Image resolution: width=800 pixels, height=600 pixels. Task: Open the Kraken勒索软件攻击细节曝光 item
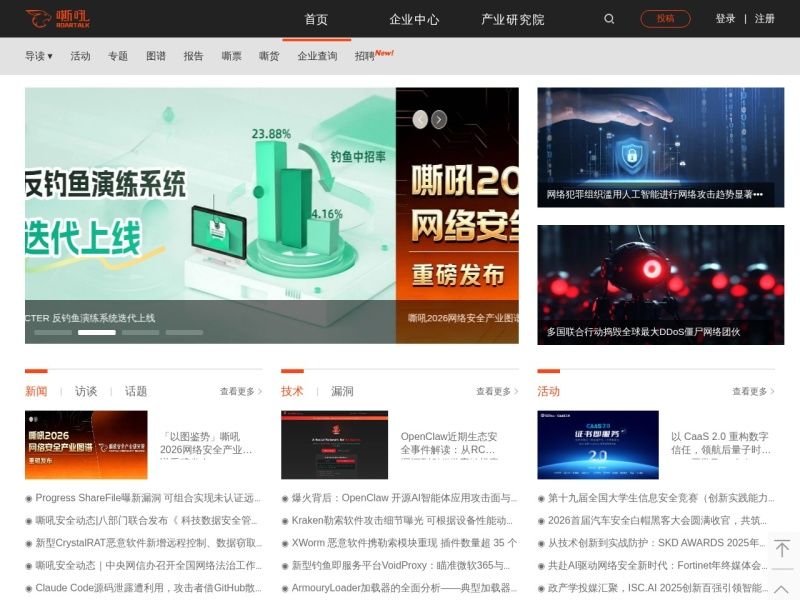coord(402,520)
